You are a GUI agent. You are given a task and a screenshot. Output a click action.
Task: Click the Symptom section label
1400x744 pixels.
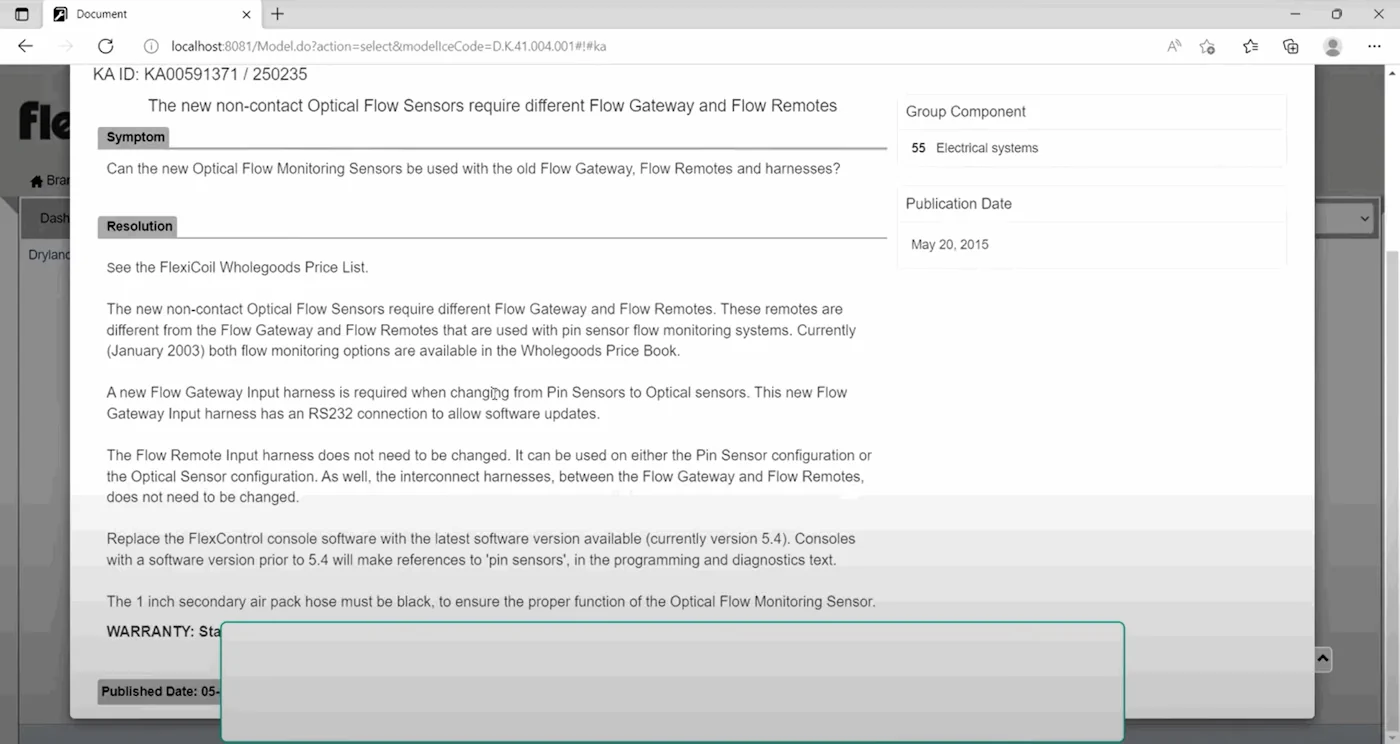coord(135,137)
